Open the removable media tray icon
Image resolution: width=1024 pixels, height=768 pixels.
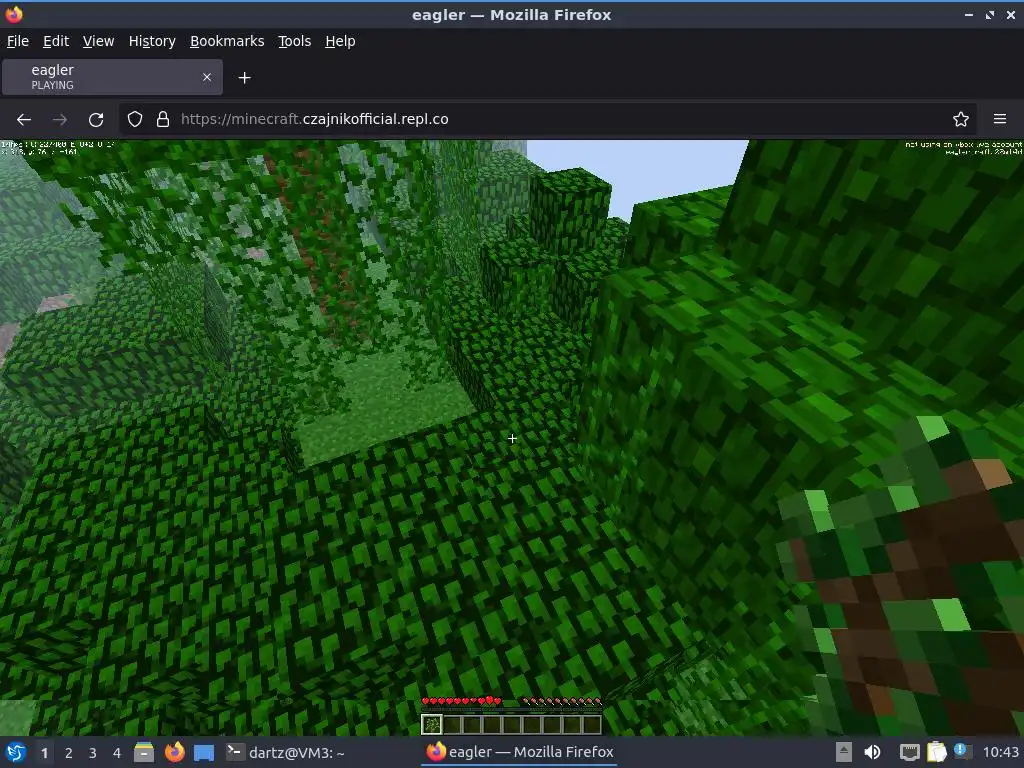pyautogui.click(x=844, y=752)
